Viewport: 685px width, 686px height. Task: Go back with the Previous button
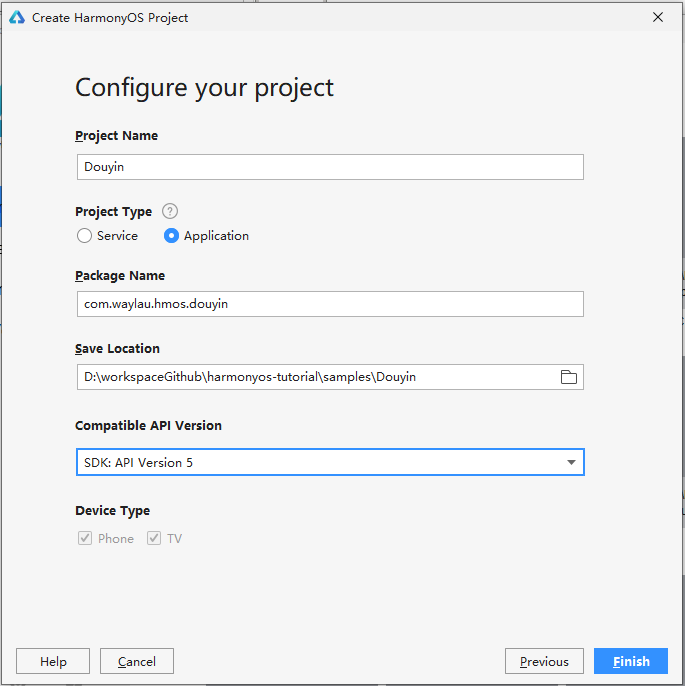[x=544, y=661]
